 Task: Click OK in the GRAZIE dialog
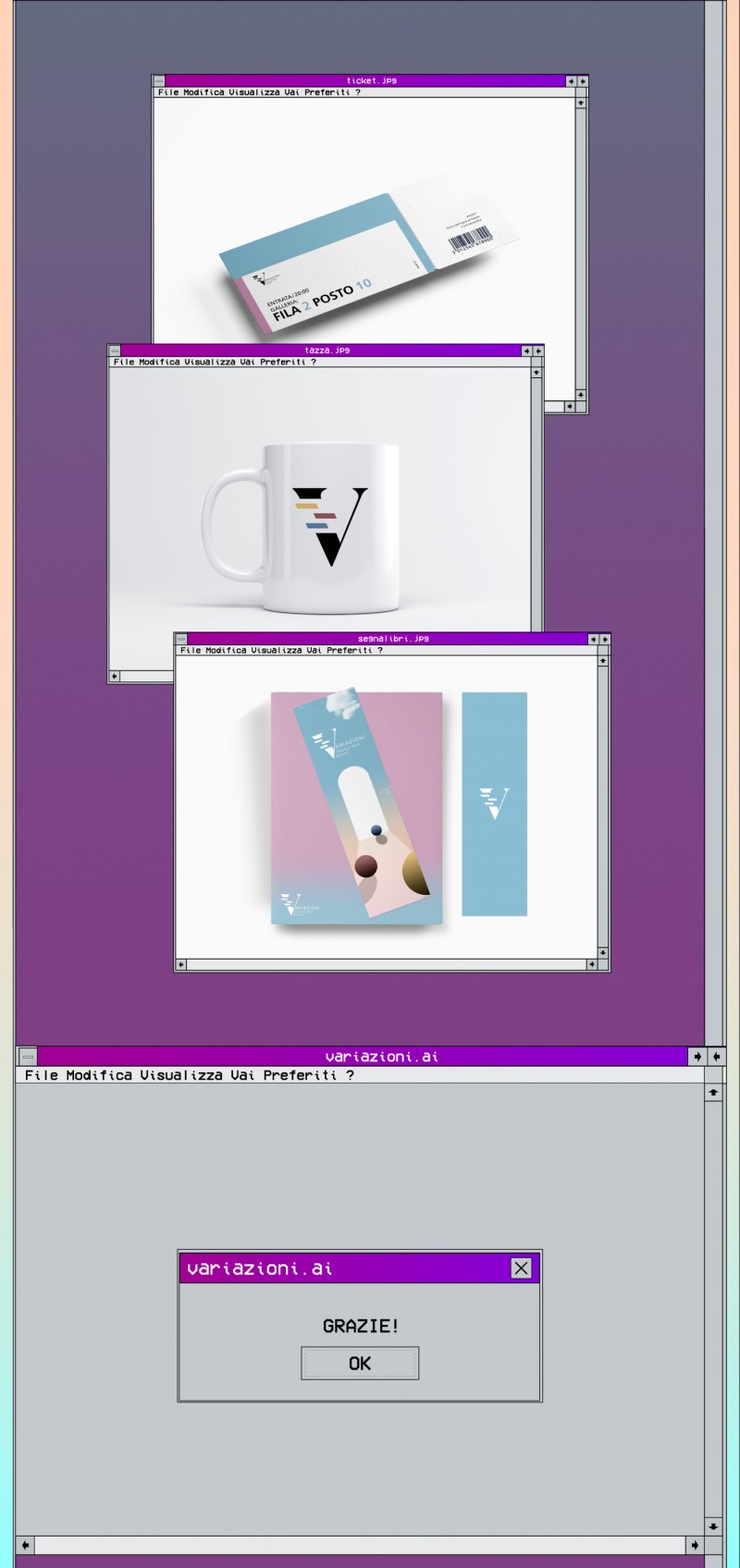(360, 1363)
